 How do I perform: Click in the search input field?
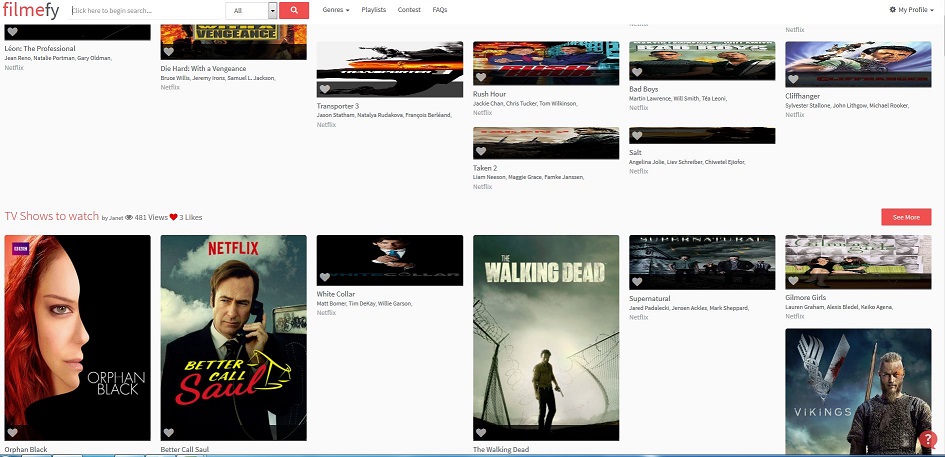tap(147, 10)
